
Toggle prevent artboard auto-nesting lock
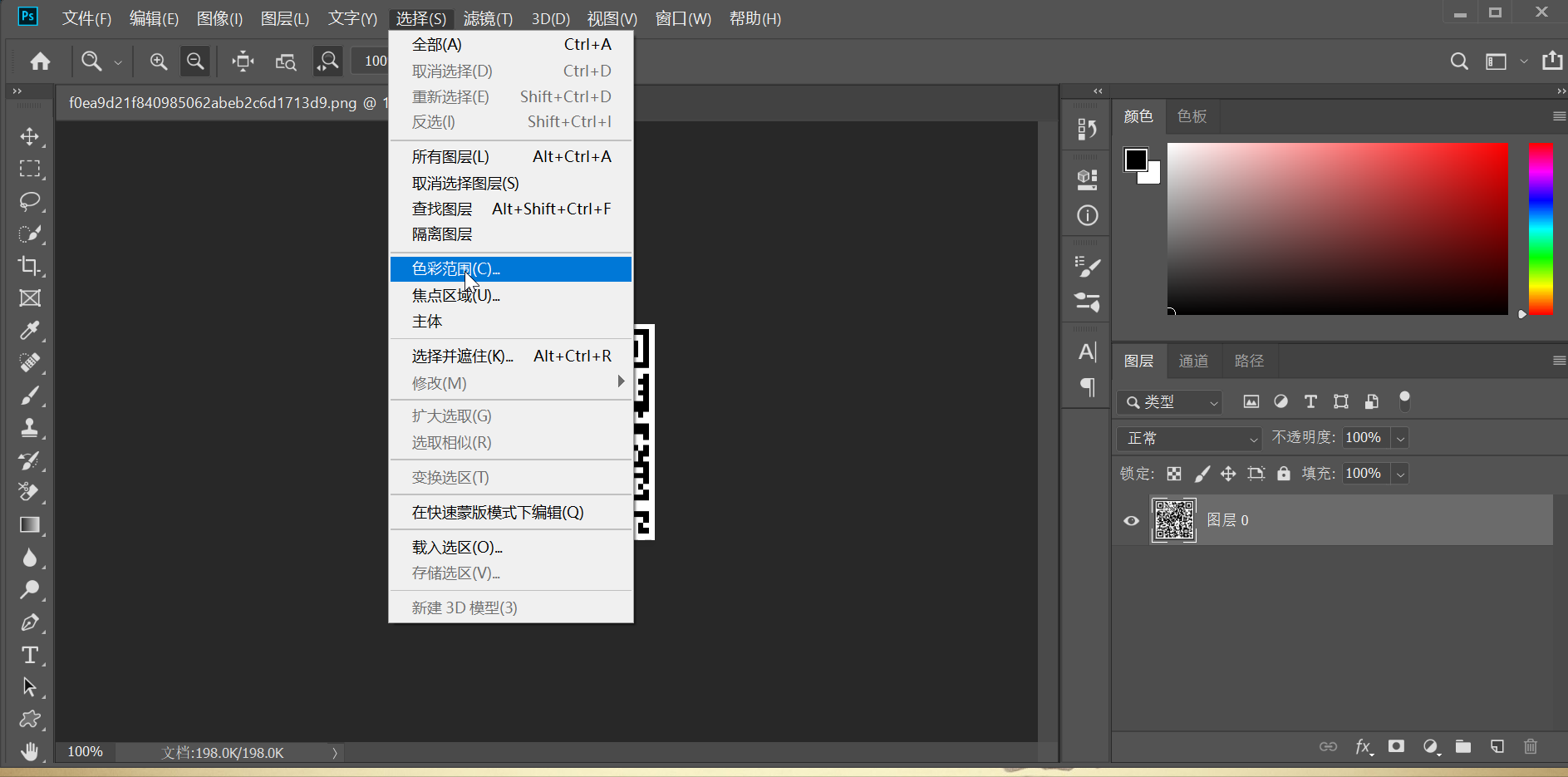(1256, 474)
